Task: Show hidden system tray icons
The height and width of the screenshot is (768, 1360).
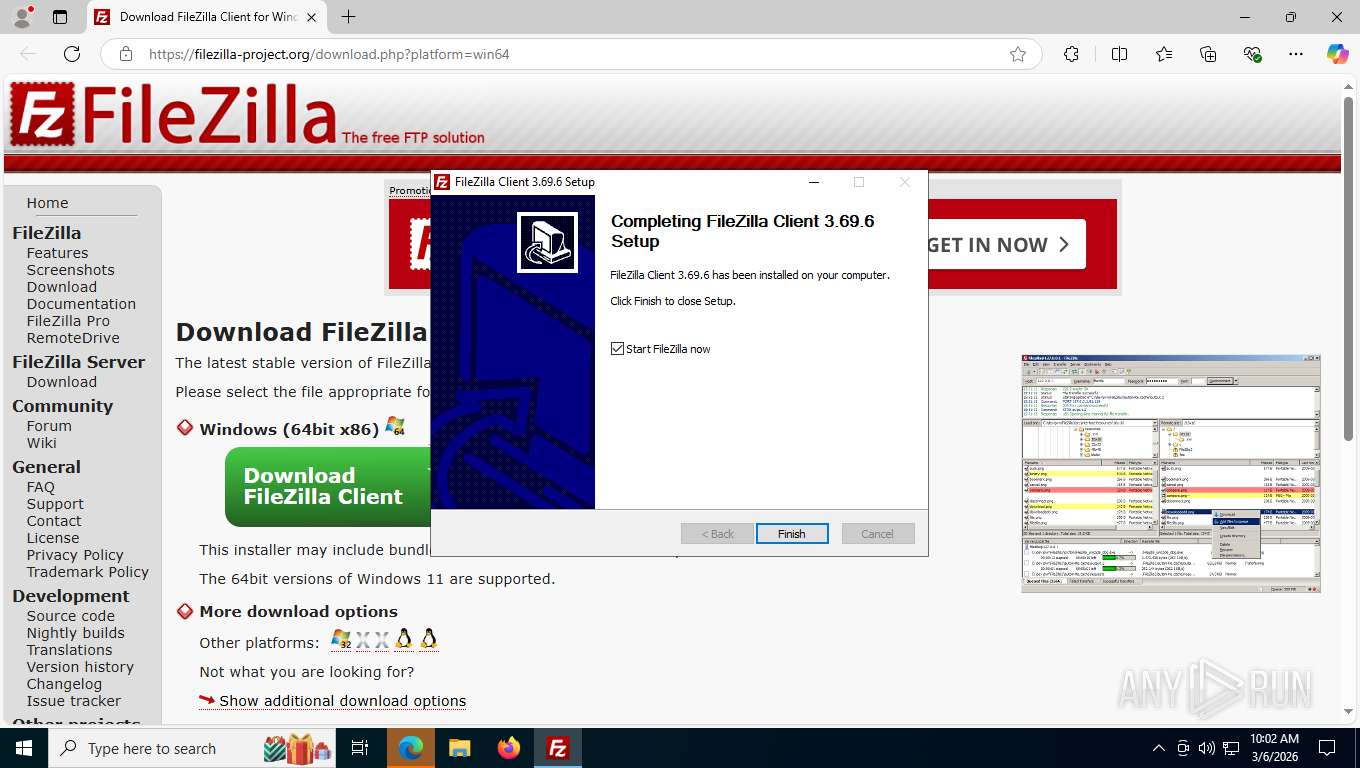Action: click(x=1159, y=748)
